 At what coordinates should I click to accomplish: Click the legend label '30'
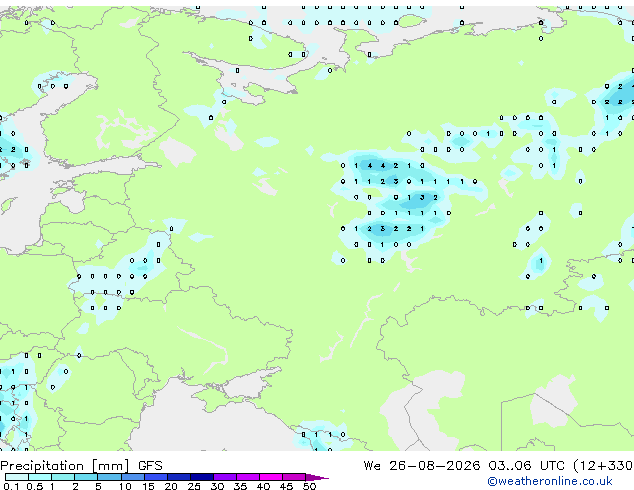[x=217, y=486]
